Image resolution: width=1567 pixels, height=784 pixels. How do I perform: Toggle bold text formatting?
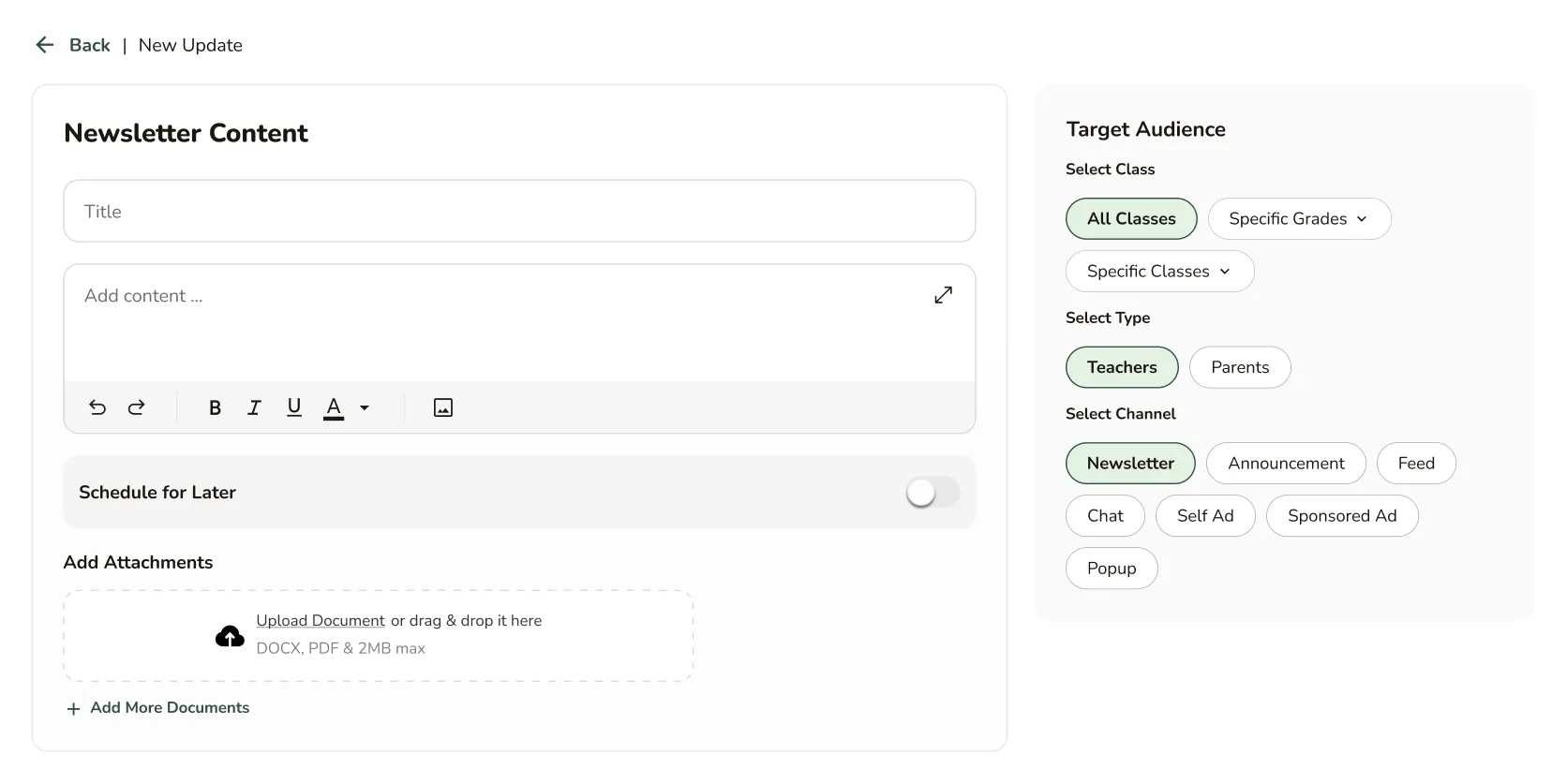(215, 407)
